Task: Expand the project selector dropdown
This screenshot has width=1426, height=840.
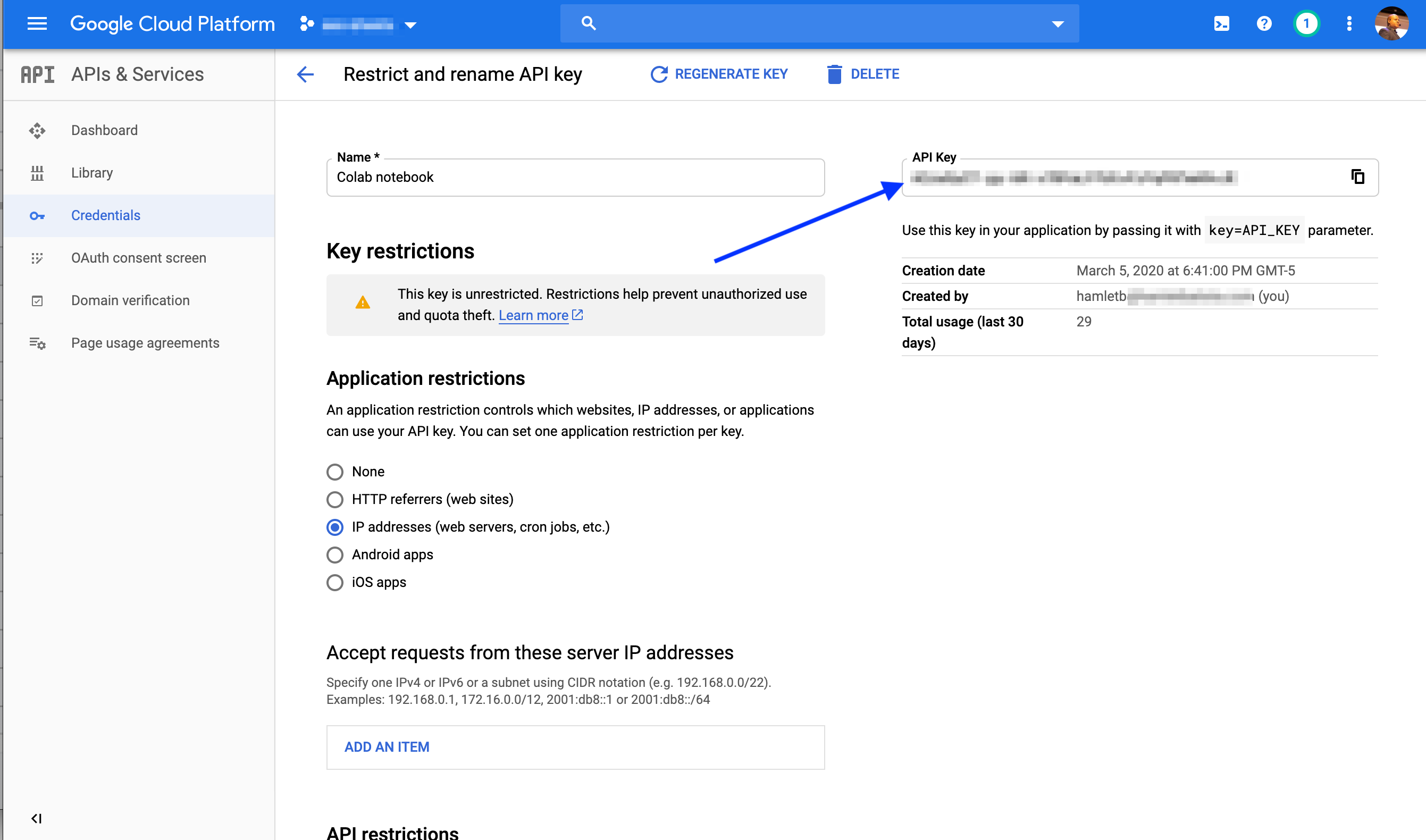Action: (411, 25)
